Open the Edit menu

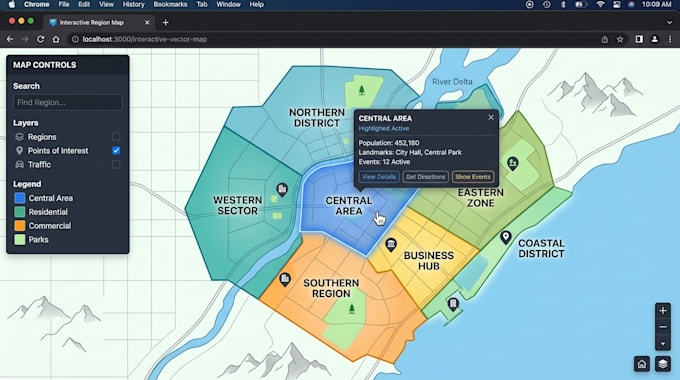coord(84,4)
